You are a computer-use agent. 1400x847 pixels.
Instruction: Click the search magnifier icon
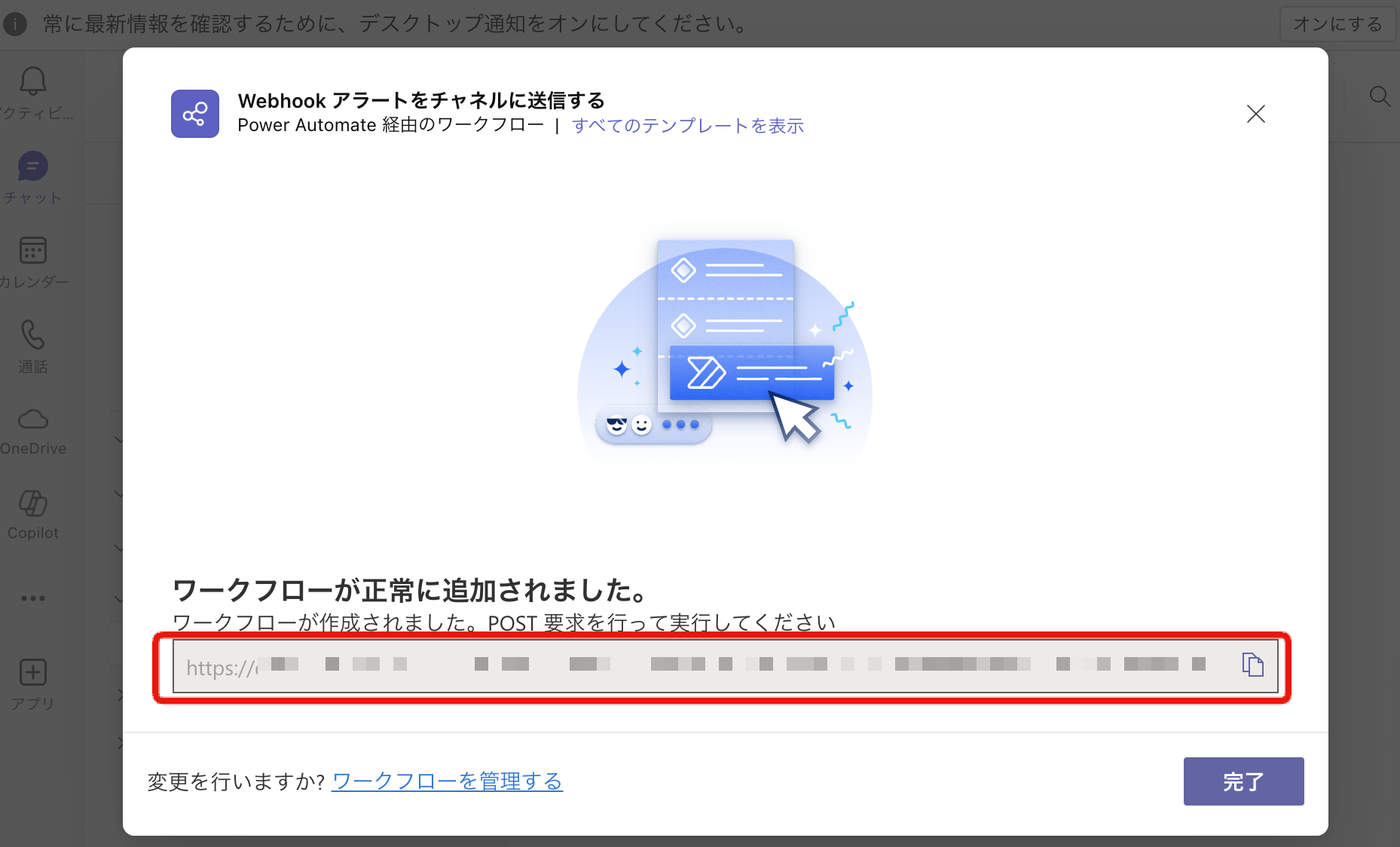1380,96
